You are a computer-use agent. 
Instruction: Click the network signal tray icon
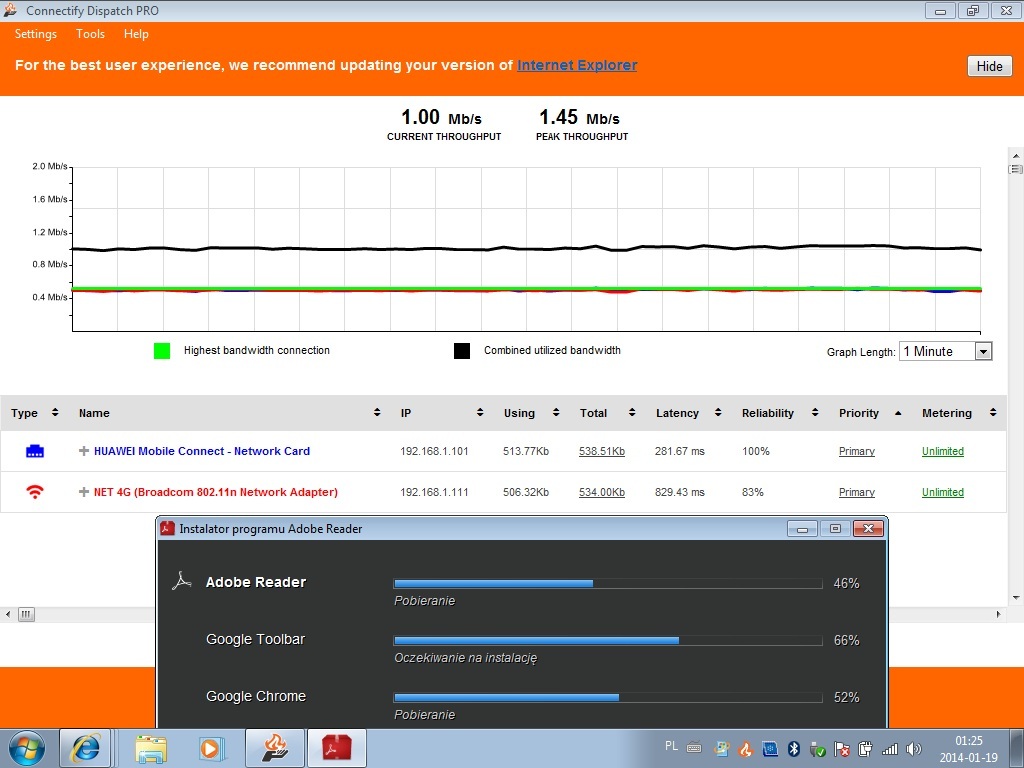[889, 749]
